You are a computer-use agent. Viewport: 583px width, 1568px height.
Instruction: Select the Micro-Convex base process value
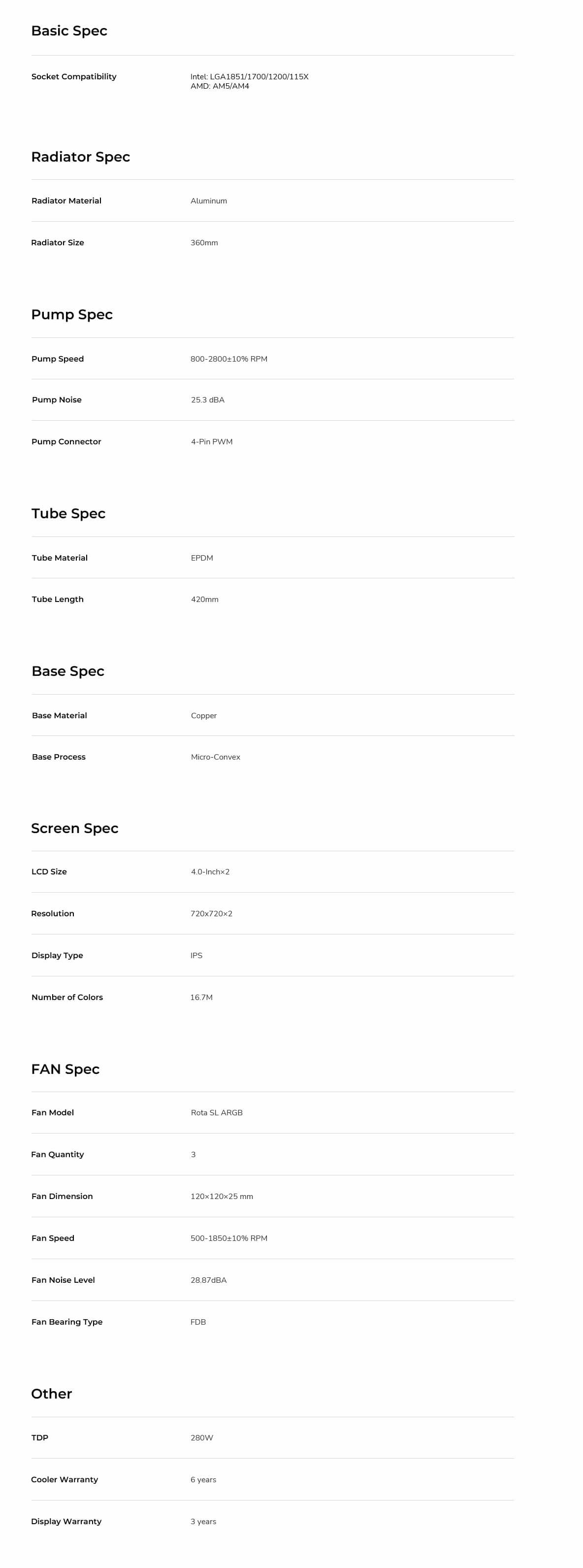point(216,757)
